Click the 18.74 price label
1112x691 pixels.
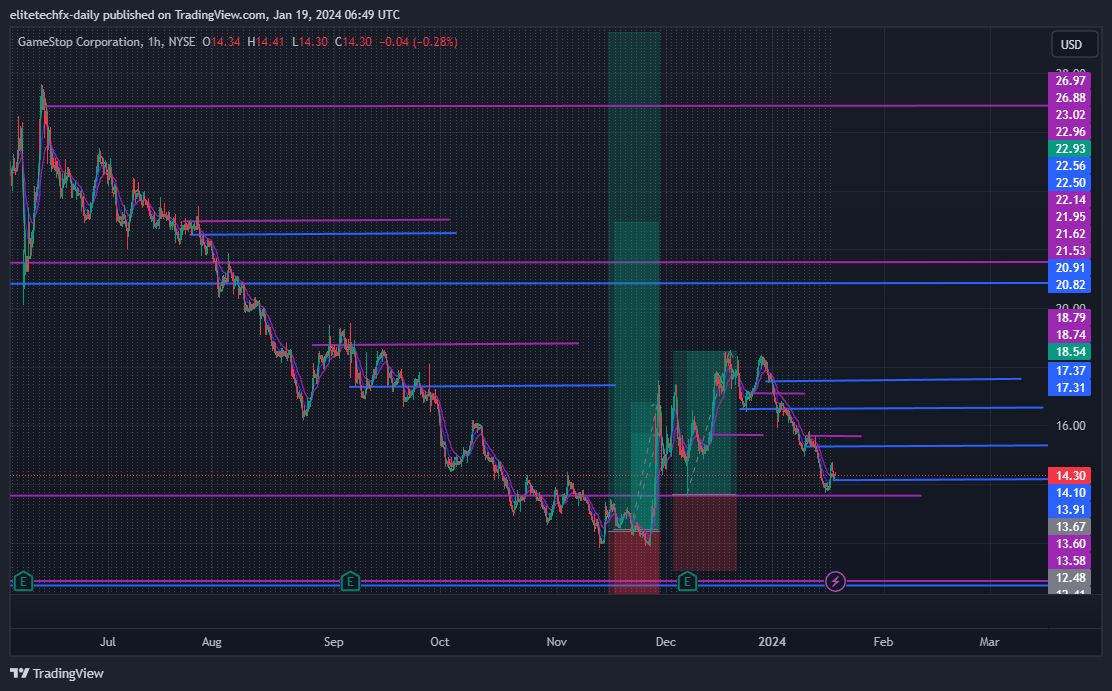tap(1070, 335)
